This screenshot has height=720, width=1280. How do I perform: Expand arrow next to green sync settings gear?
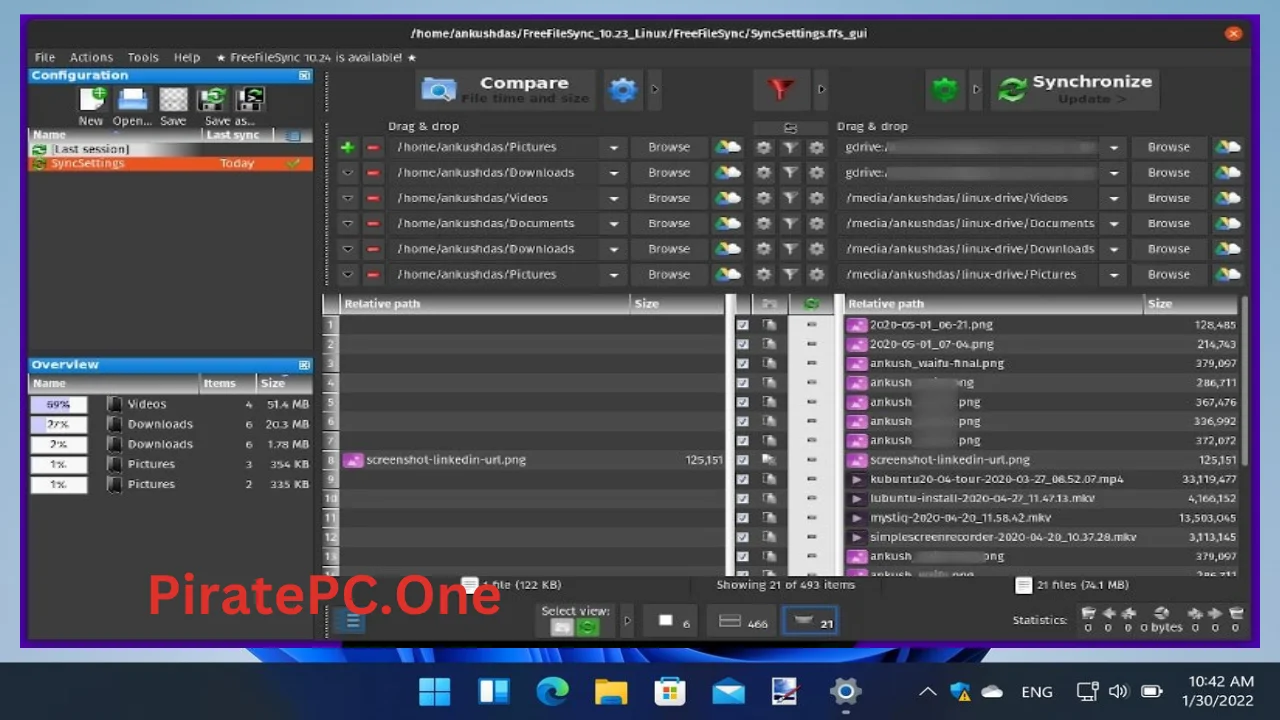point(976,90)
